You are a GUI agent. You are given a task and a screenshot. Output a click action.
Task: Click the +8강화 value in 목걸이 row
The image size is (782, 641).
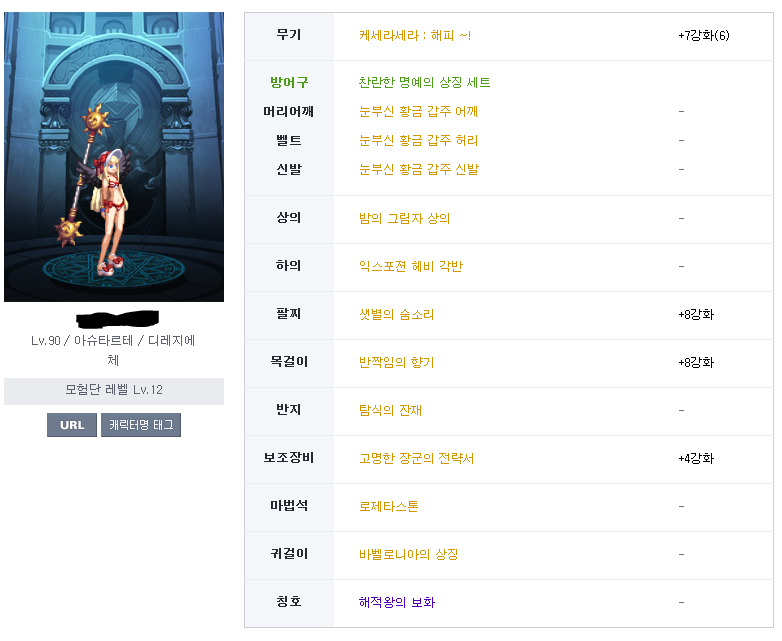[696, 362]
